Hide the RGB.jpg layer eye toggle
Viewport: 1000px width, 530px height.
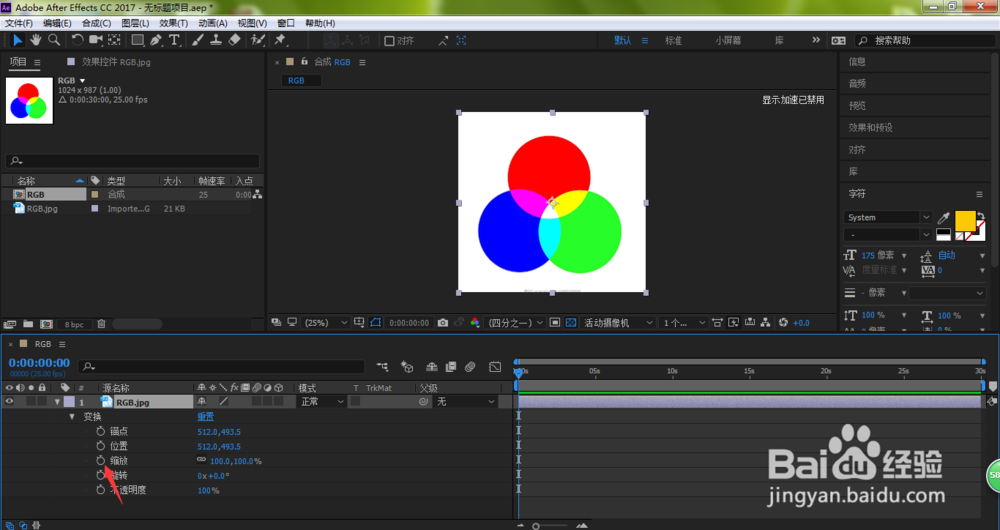[x=9, y=402]
